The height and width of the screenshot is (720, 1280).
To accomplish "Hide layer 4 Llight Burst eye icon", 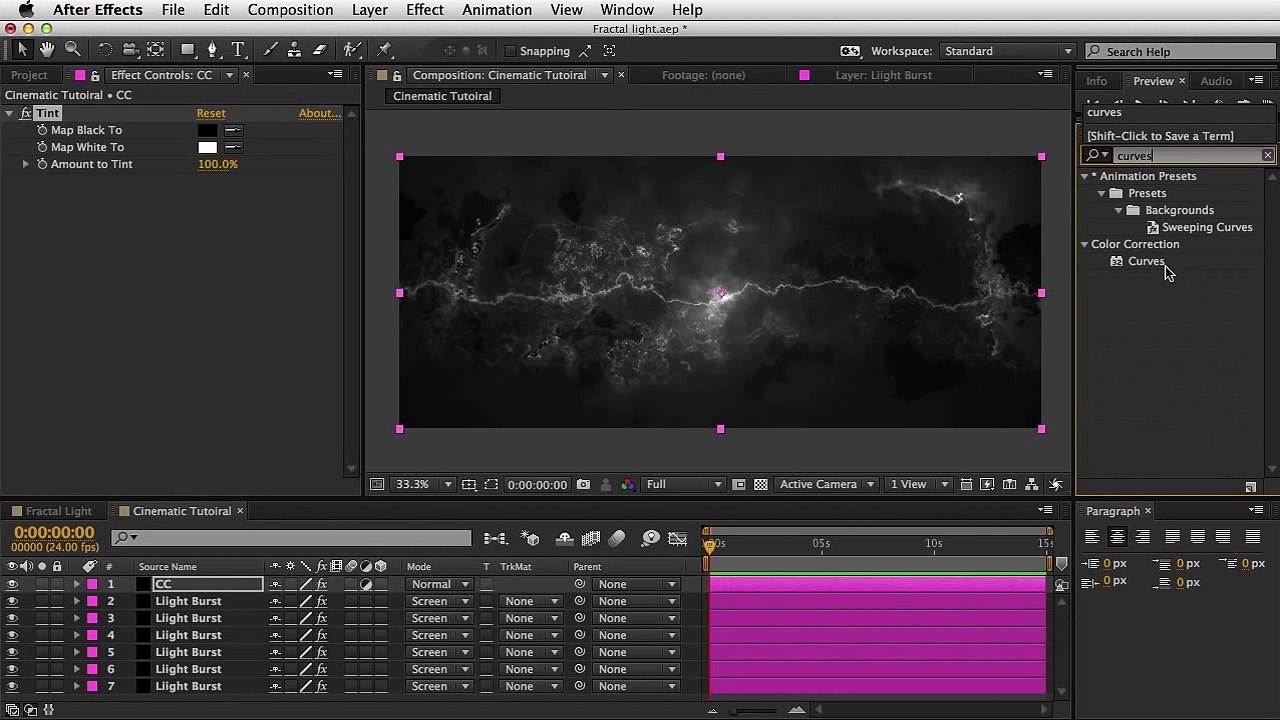I will [x=12, y=635].
